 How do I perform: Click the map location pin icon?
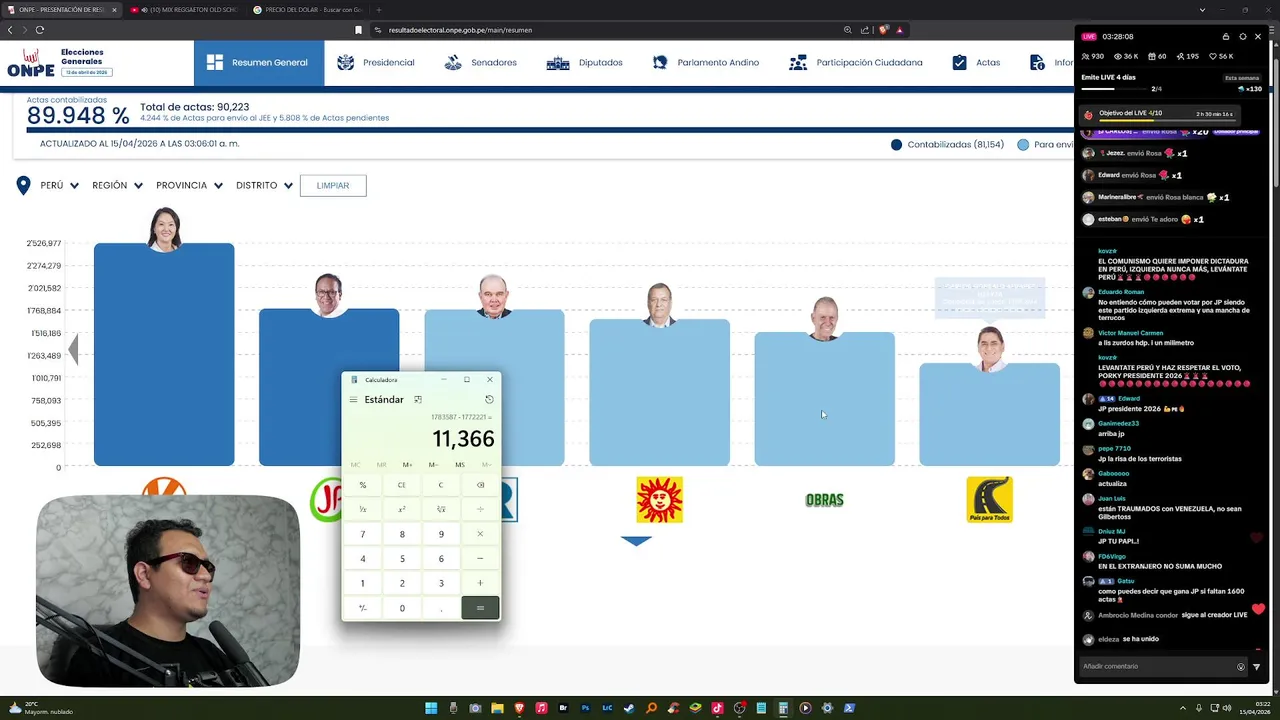coord(23,185)
